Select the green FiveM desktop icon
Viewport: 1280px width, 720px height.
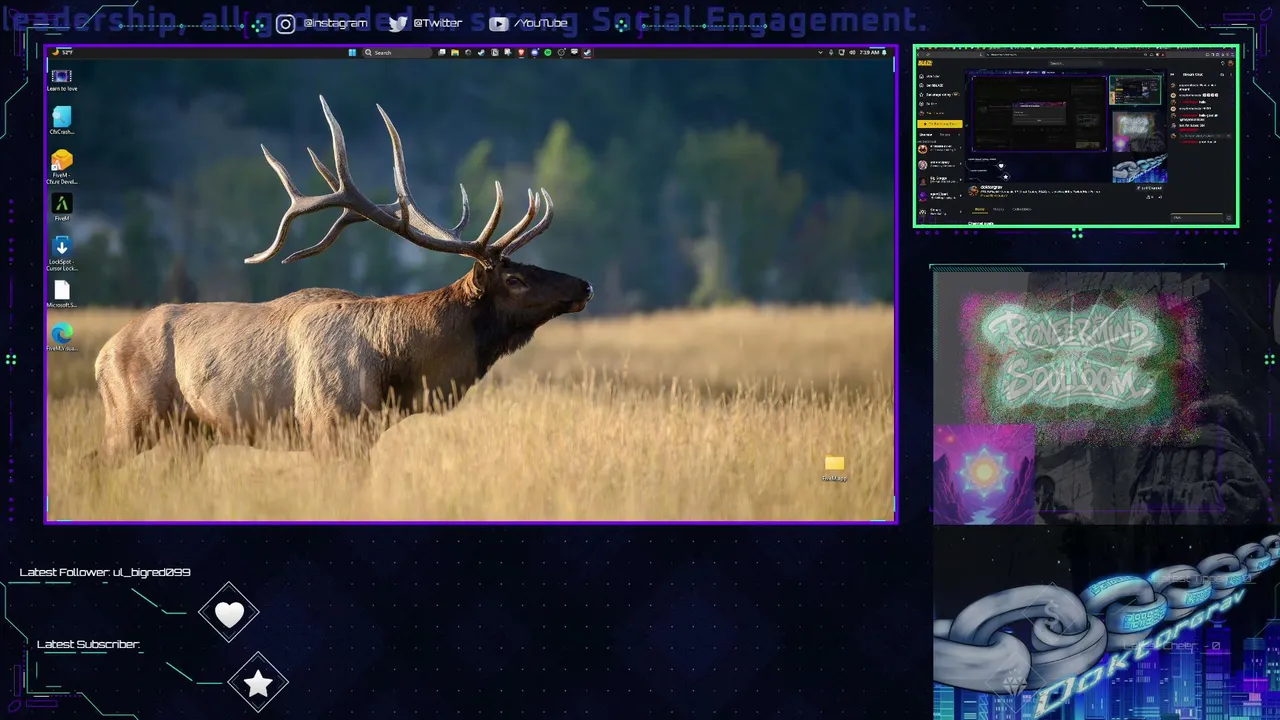(61, 208)
